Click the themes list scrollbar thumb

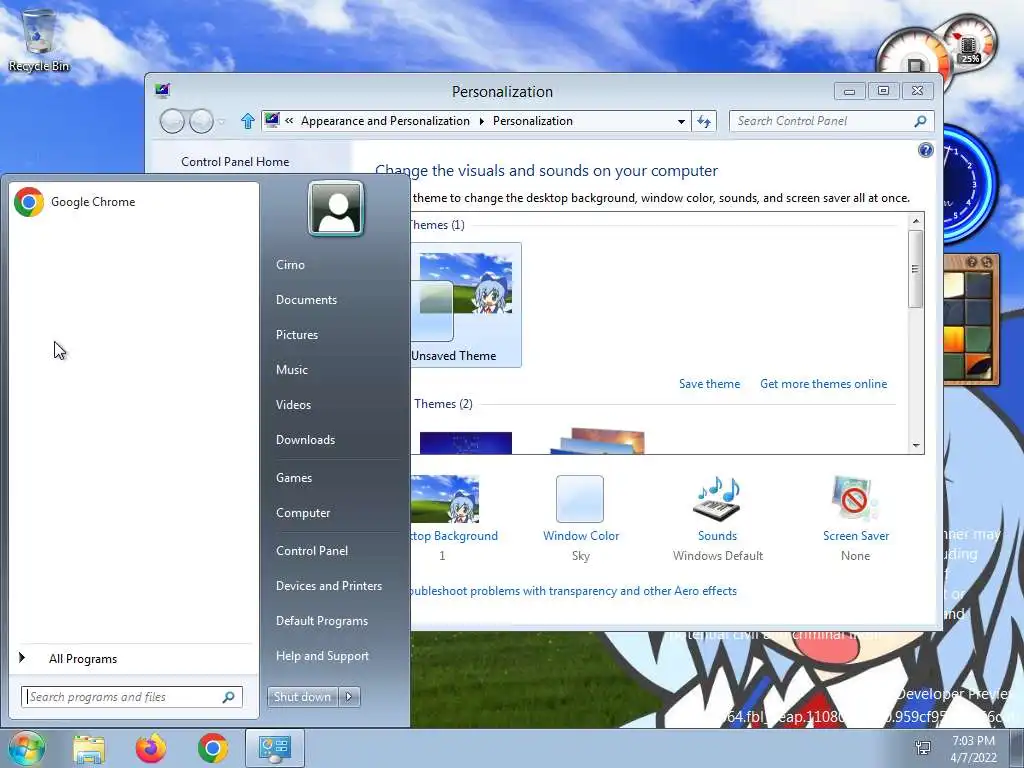[916, 268]
